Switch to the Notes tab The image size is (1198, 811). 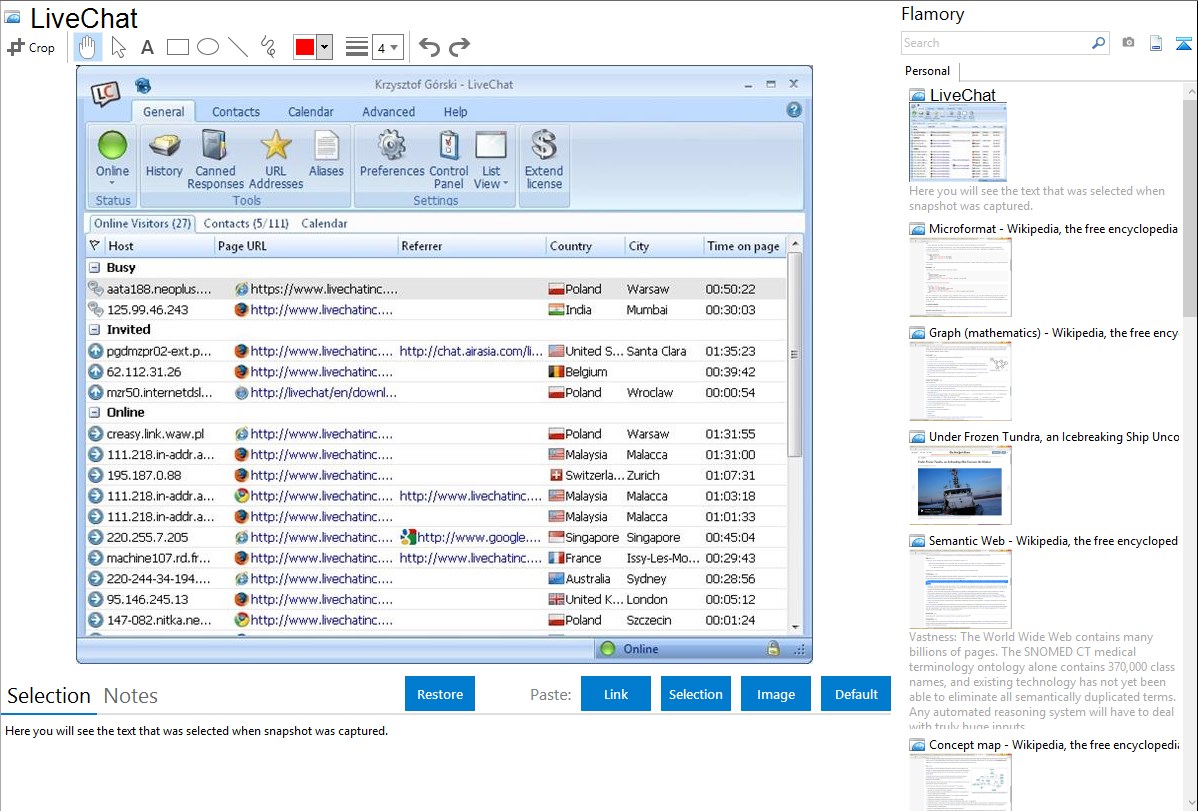[x=131, y=696]
